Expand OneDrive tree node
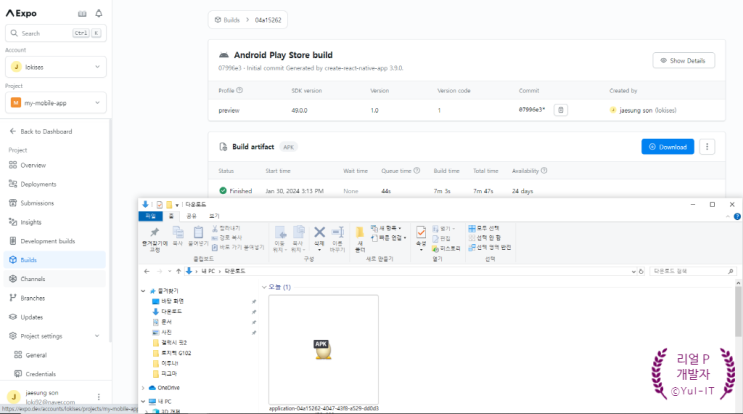Viewport: 743px width, 414px height. click(x=143, y=388)
